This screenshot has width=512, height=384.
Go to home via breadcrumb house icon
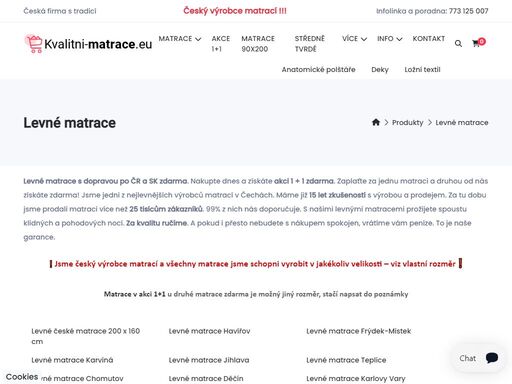point(376,122)
